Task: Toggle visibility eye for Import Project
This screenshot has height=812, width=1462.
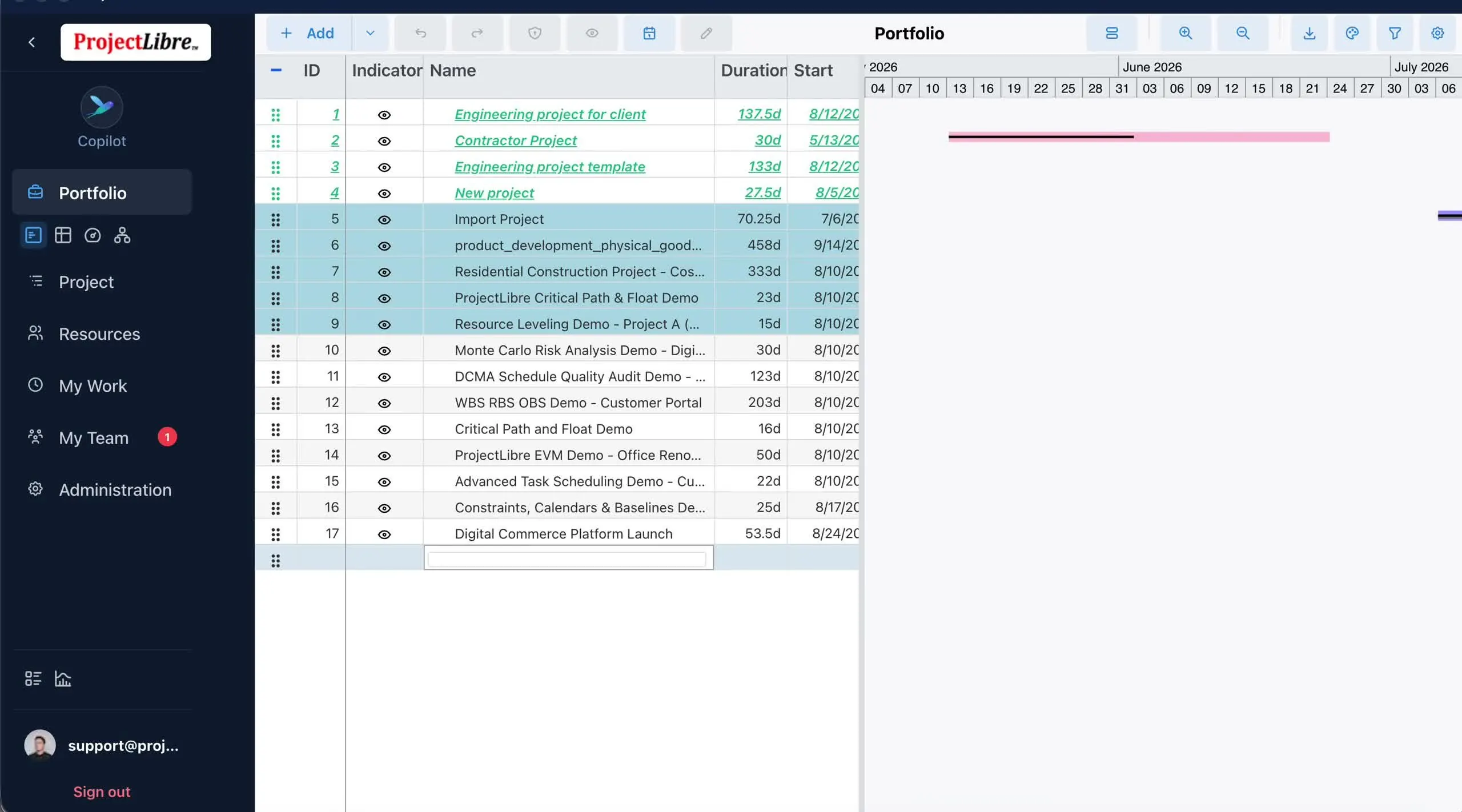Action: 384,220
